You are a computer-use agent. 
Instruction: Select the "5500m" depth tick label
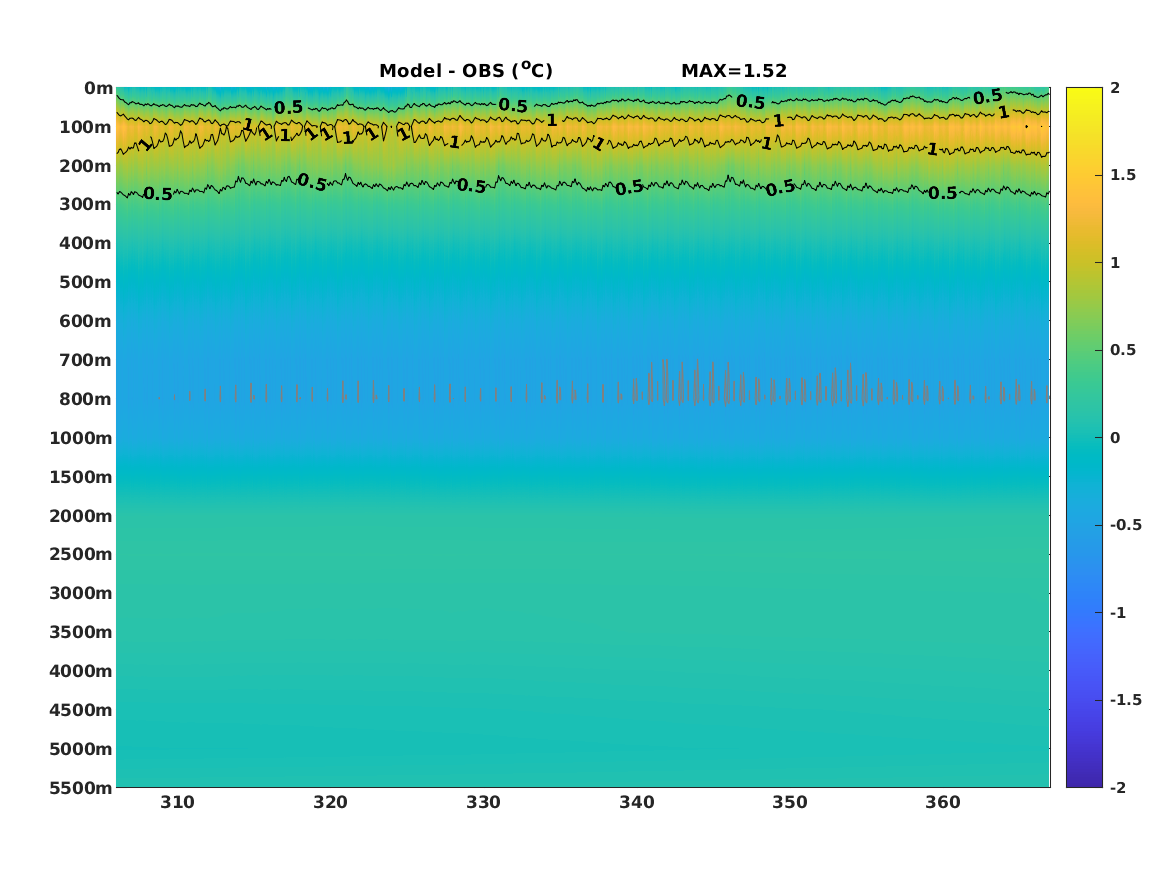tap(81, 788)
